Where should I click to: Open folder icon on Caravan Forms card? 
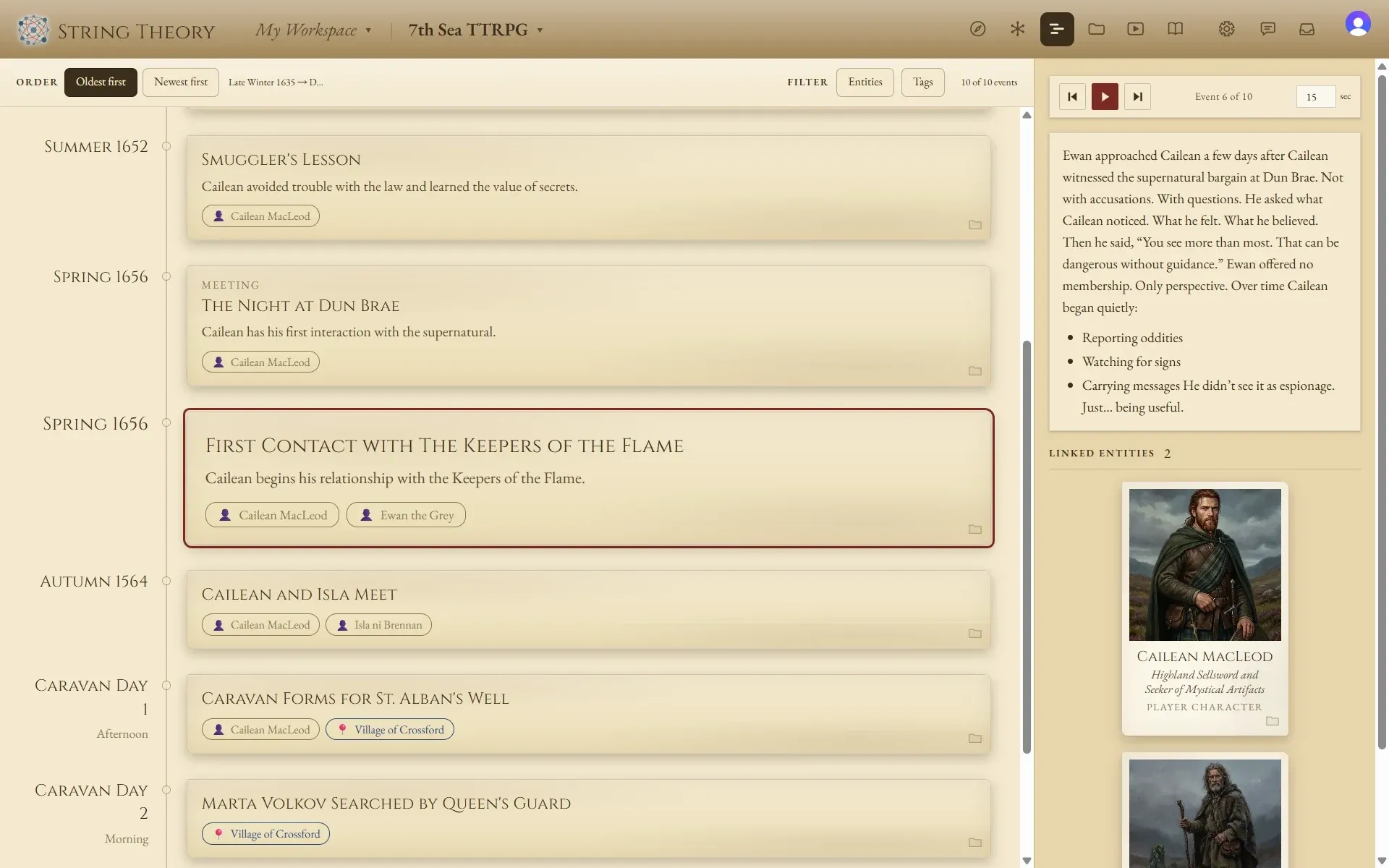click(x=974, y=739)
